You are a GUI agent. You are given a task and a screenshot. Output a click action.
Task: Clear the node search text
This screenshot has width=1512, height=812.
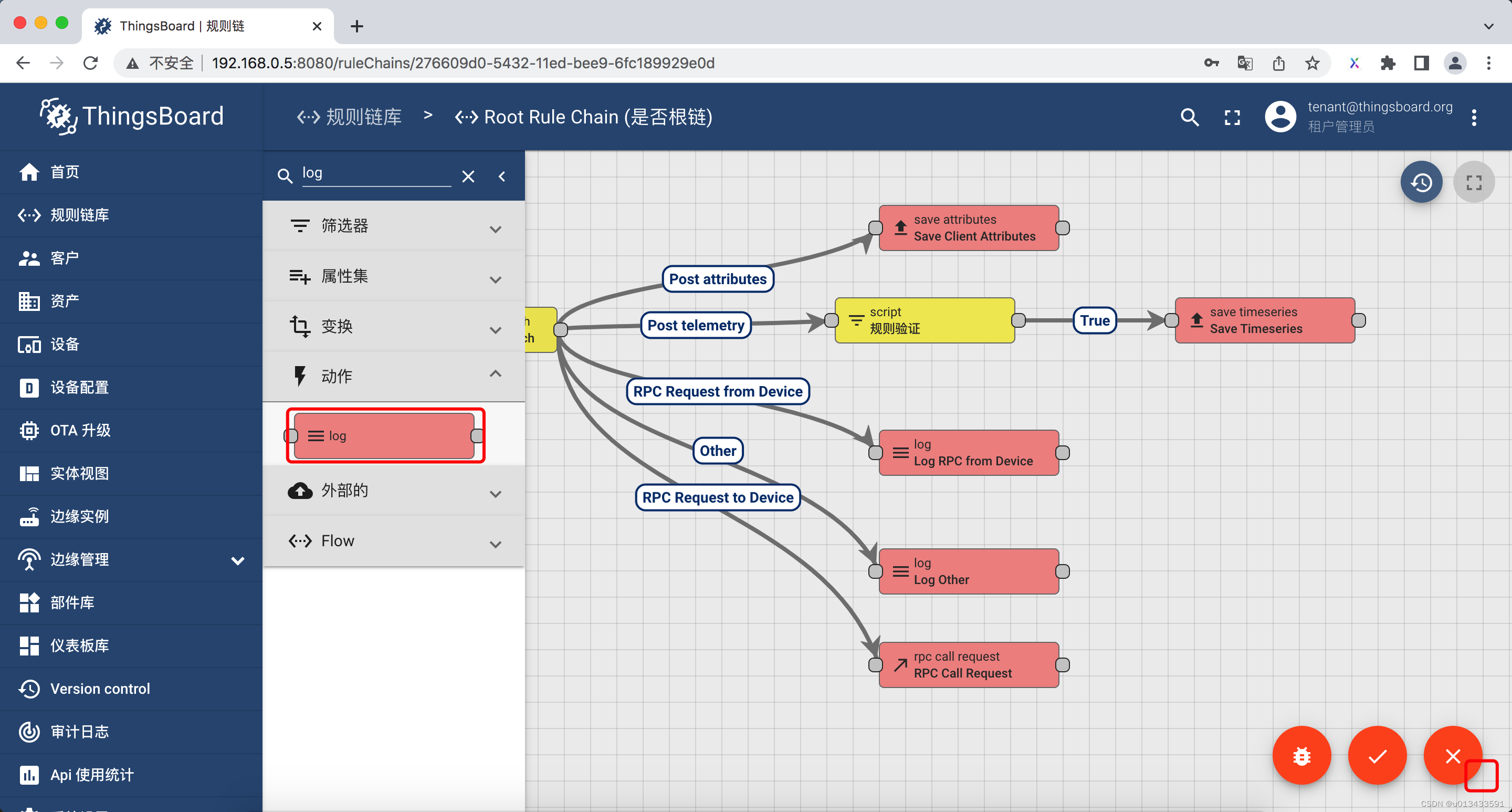click(x=468, y=176)
